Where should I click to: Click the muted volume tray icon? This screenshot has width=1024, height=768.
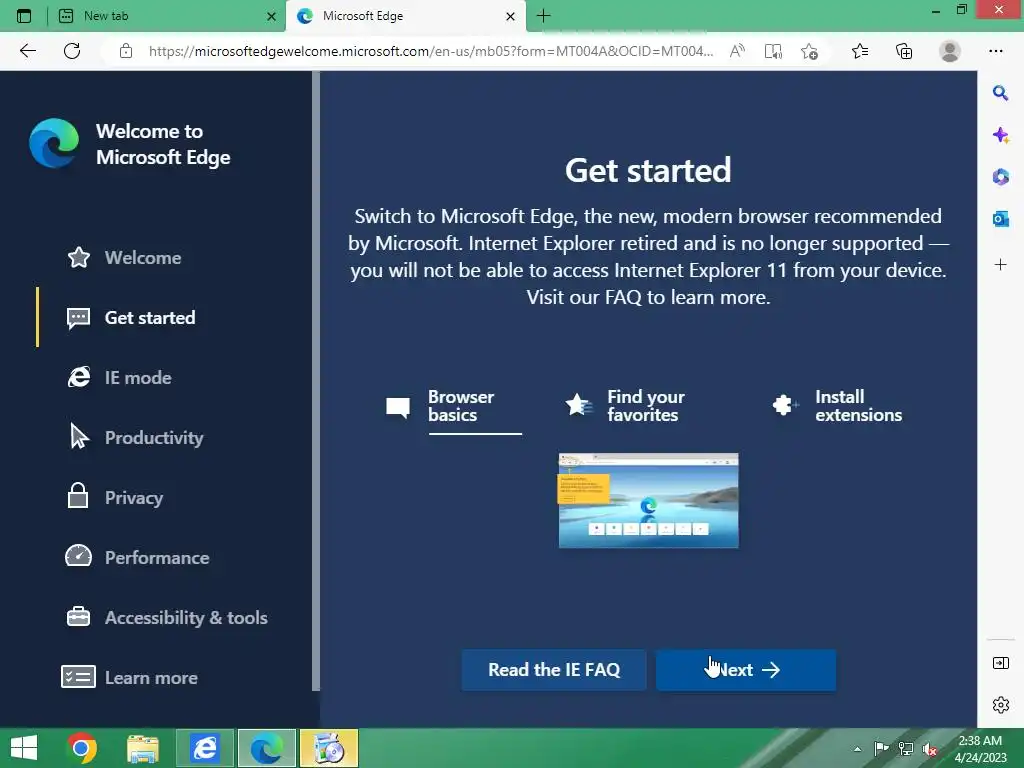930,749
